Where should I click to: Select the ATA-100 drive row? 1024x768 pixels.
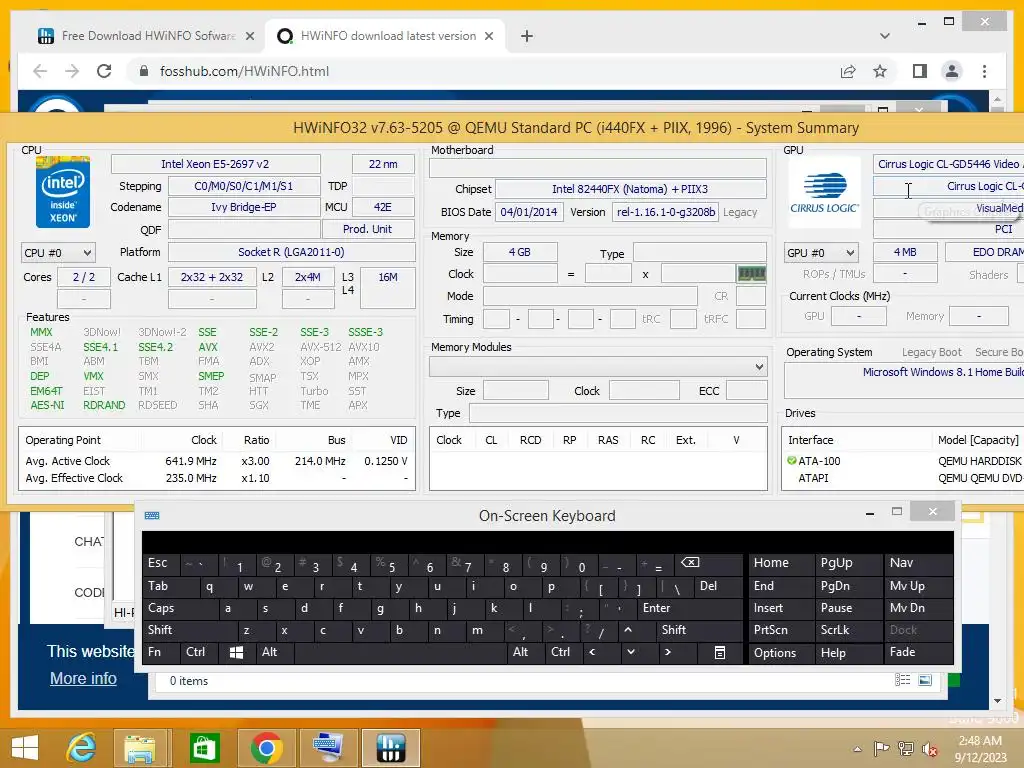tap(904, 460)
